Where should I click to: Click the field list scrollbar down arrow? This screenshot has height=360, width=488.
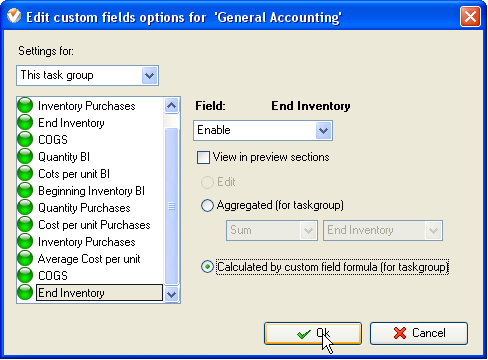[172, 294]
